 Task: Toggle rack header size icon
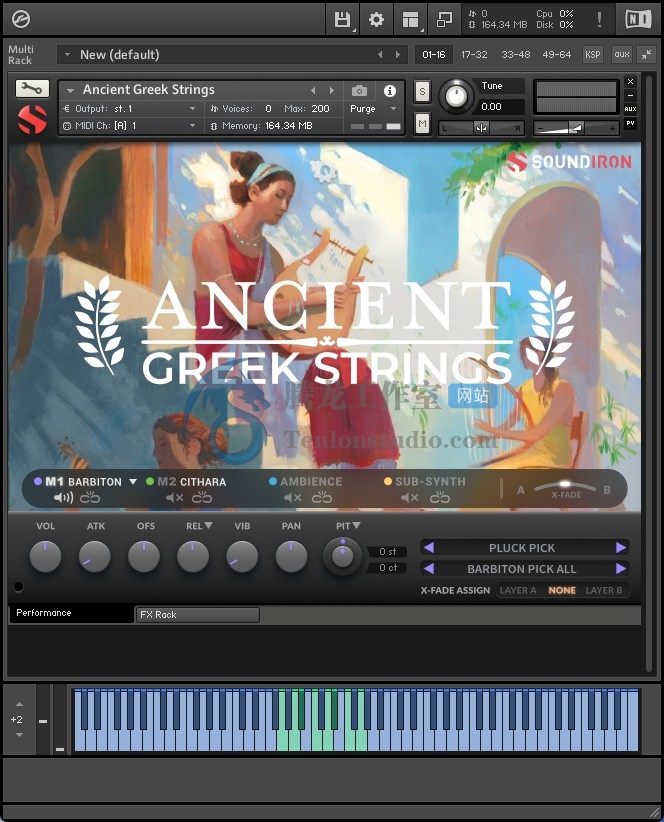coord(647,55)
